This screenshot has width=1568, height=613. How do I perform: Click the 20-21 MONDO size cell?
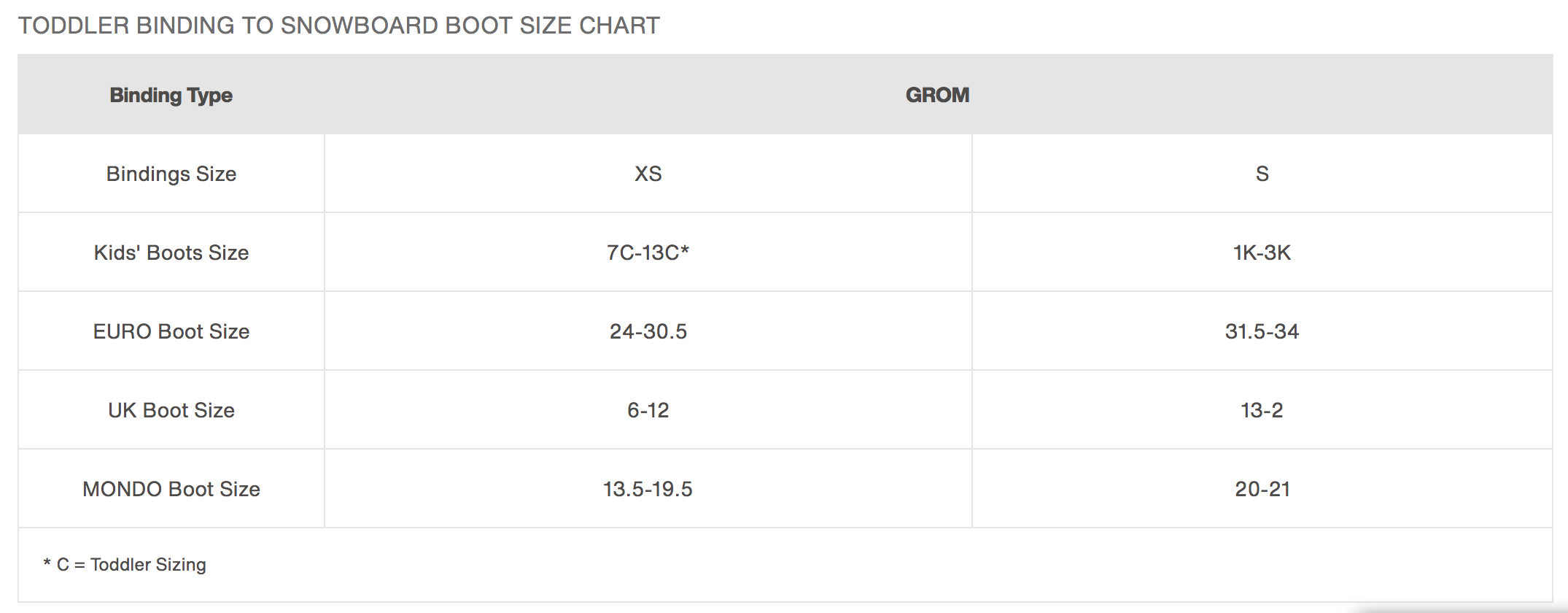[x=1262, y=489]
